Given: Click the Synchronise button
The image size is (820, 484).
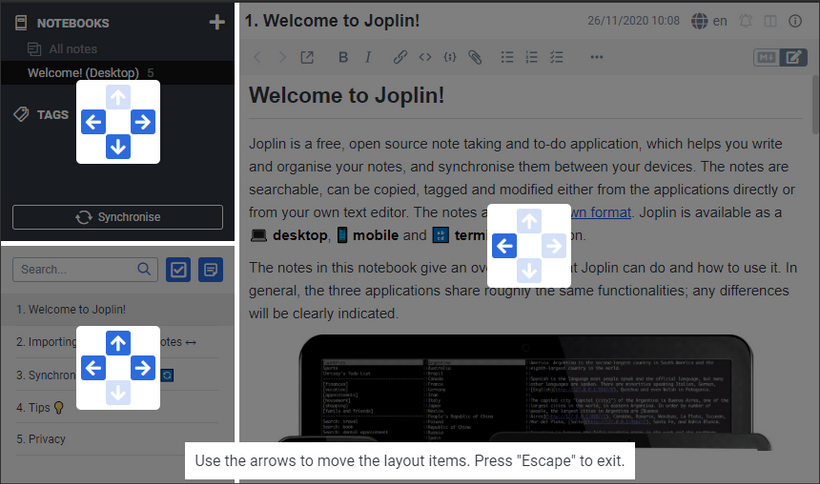Looking at the screenshot, I should pyautogui.click(x=118, y=217).
